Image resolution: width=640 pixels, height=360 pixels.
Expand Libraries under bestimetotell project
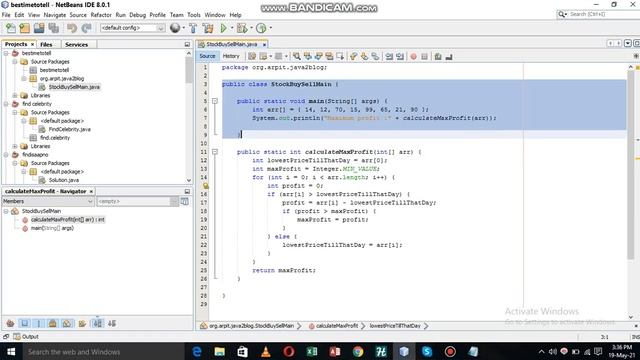click(15, 96)
